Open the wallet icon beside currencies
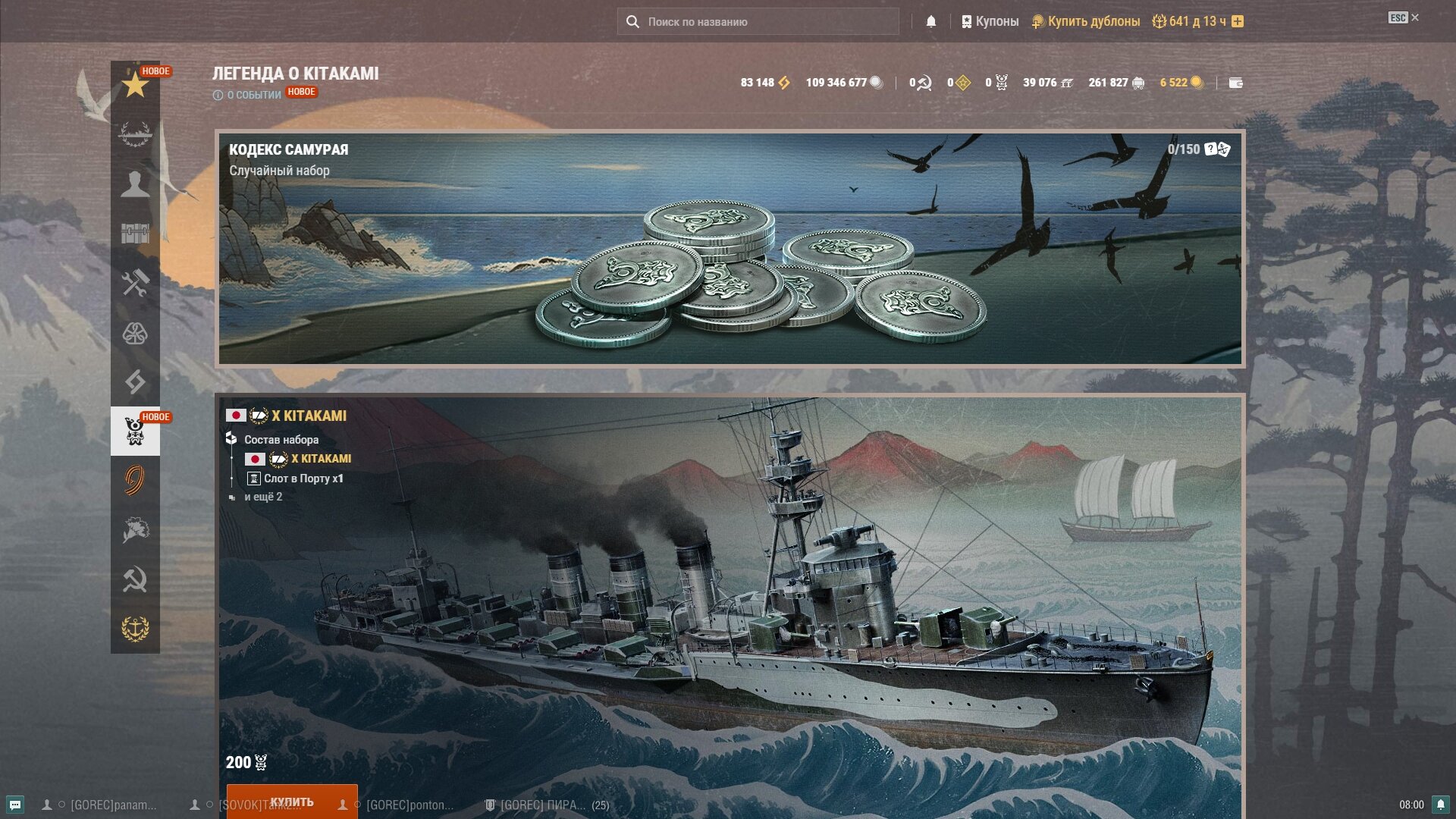 point(1236,83)
